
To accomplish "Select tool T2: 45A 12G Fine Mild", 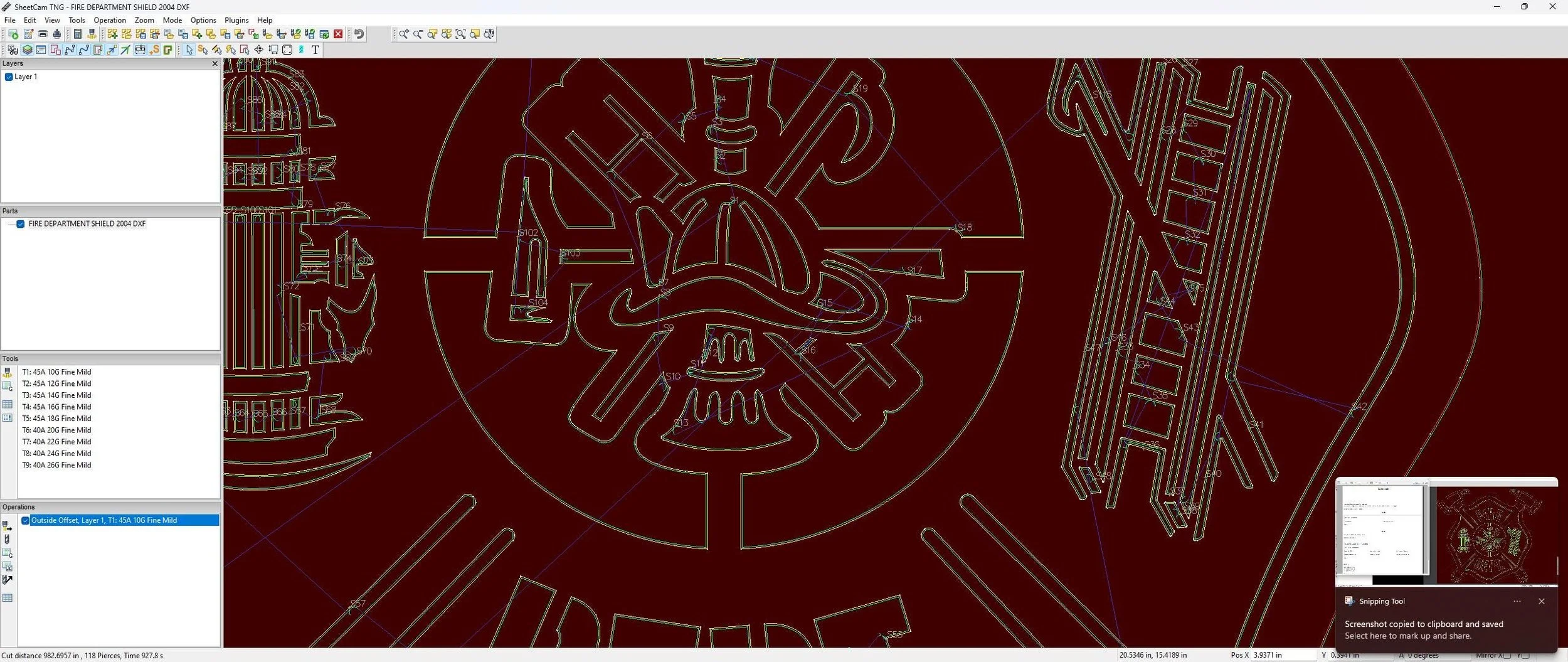I will pyautogui.click(x=56, y=383).
